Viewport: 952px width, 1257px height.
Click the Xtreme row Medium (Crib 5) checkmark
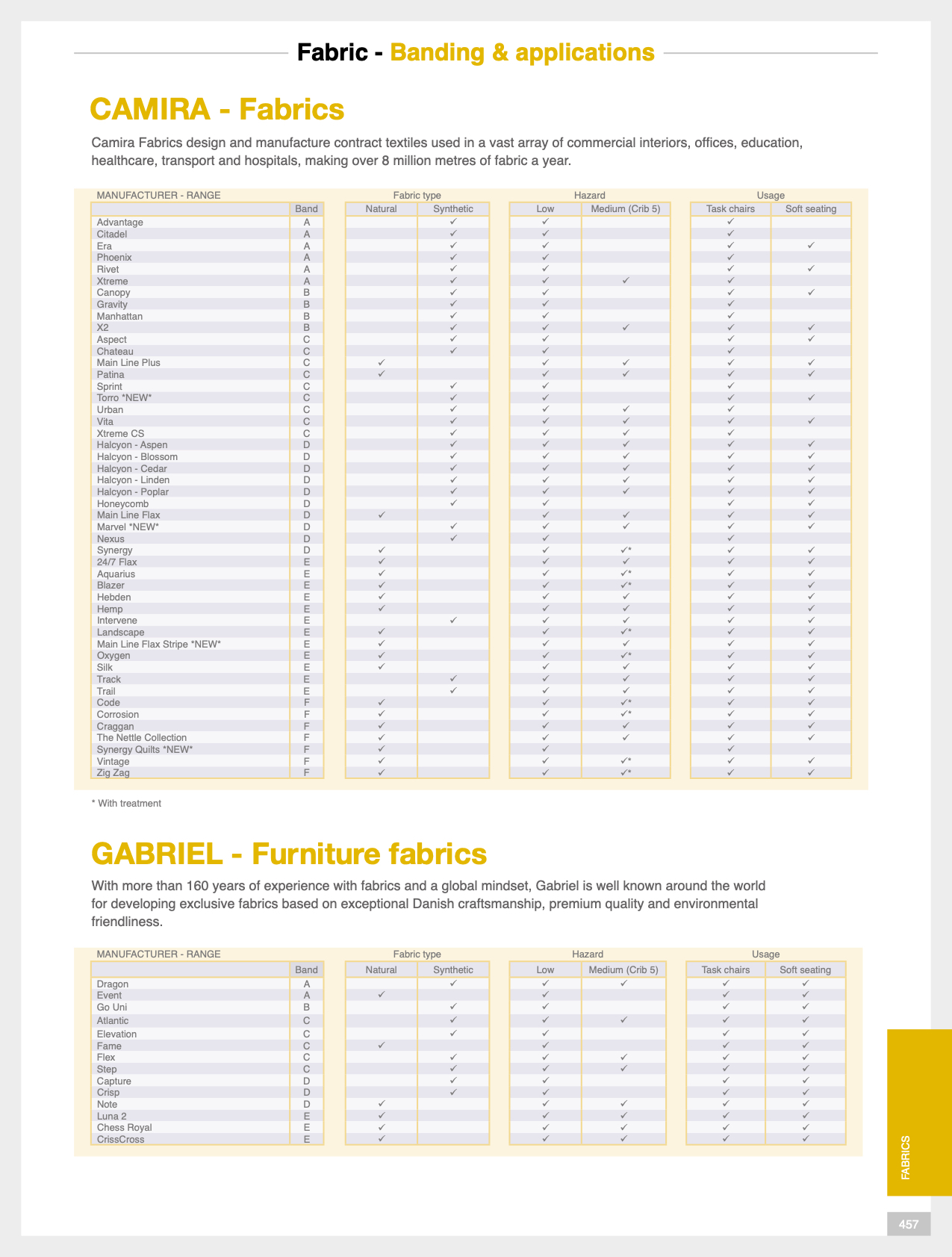click(x=626, y=281)
